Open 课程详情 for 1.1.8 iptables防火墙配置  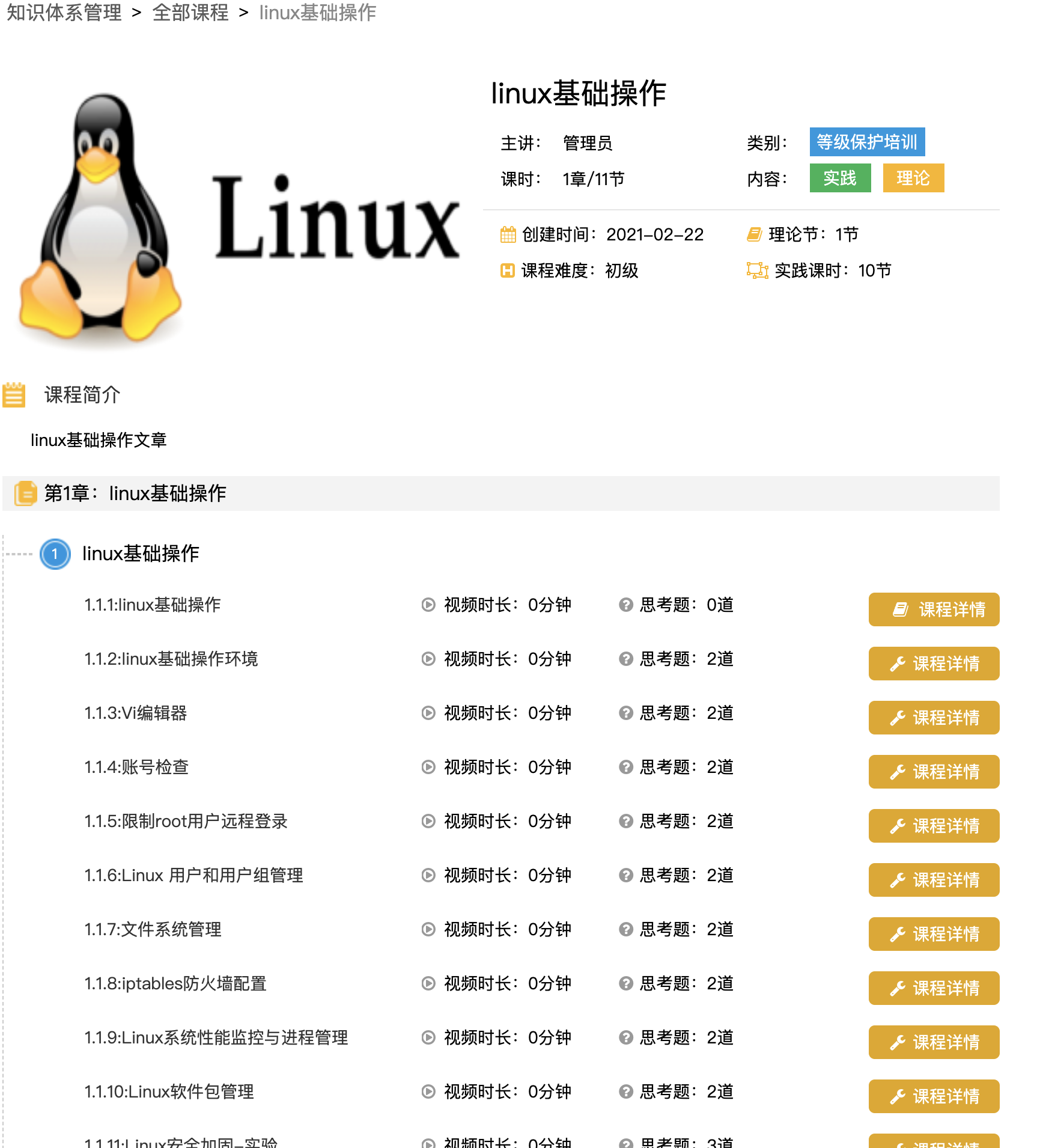(x=933, y=988)
